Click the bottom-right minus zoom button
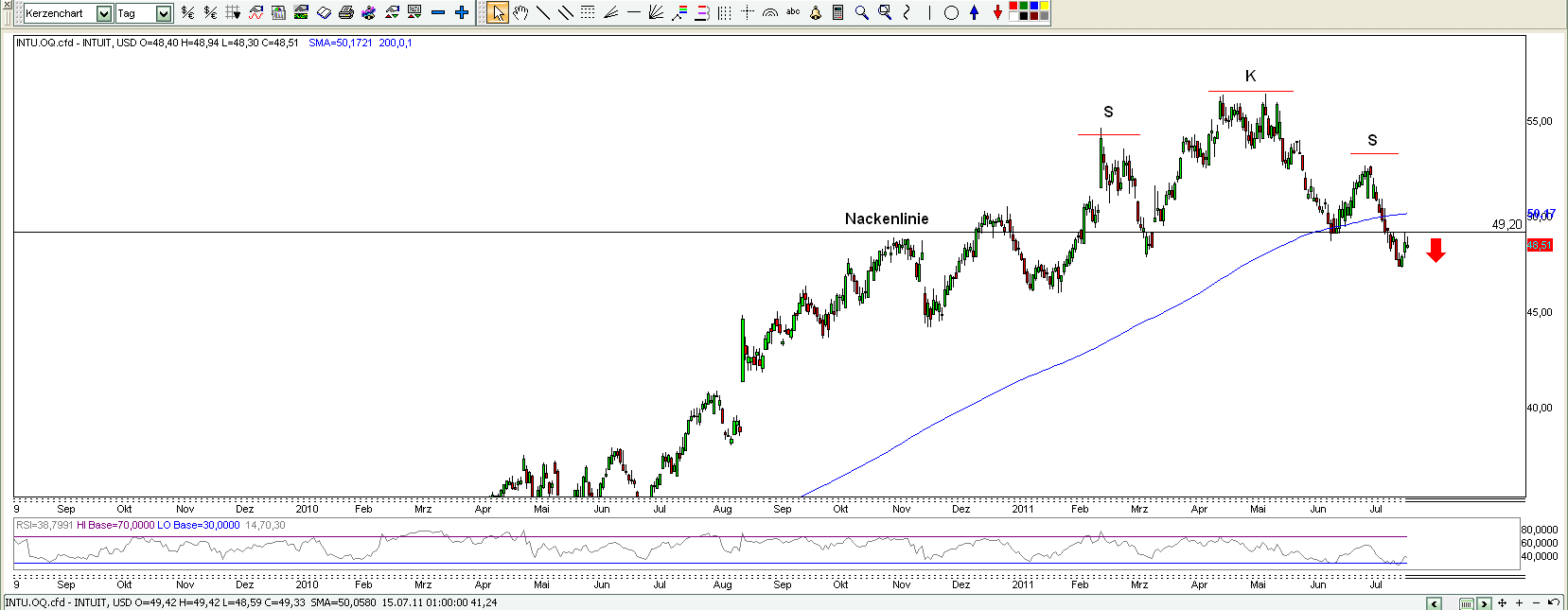 [x=1536, y=602]
